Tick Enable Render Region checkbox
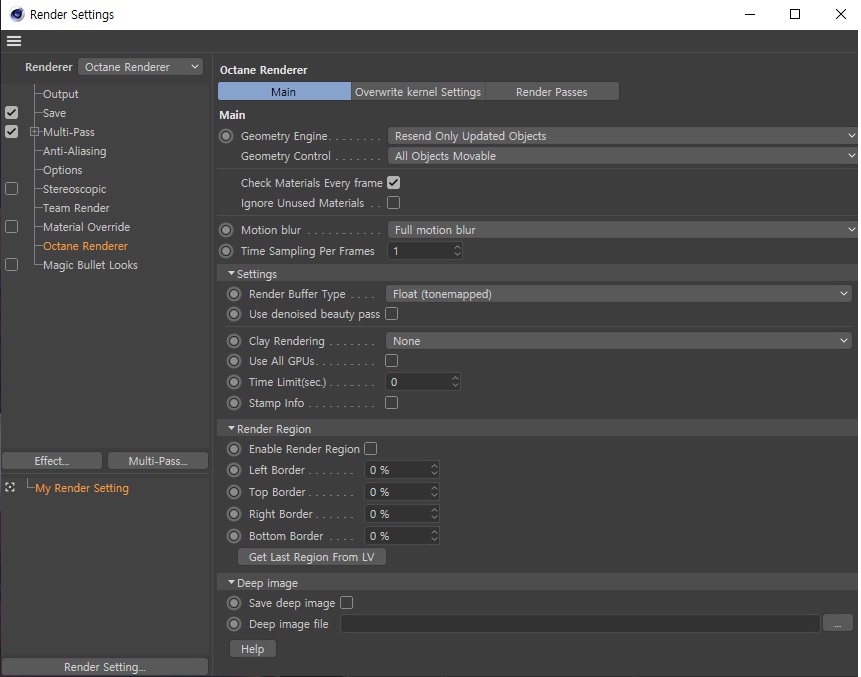 click(371, 449)
